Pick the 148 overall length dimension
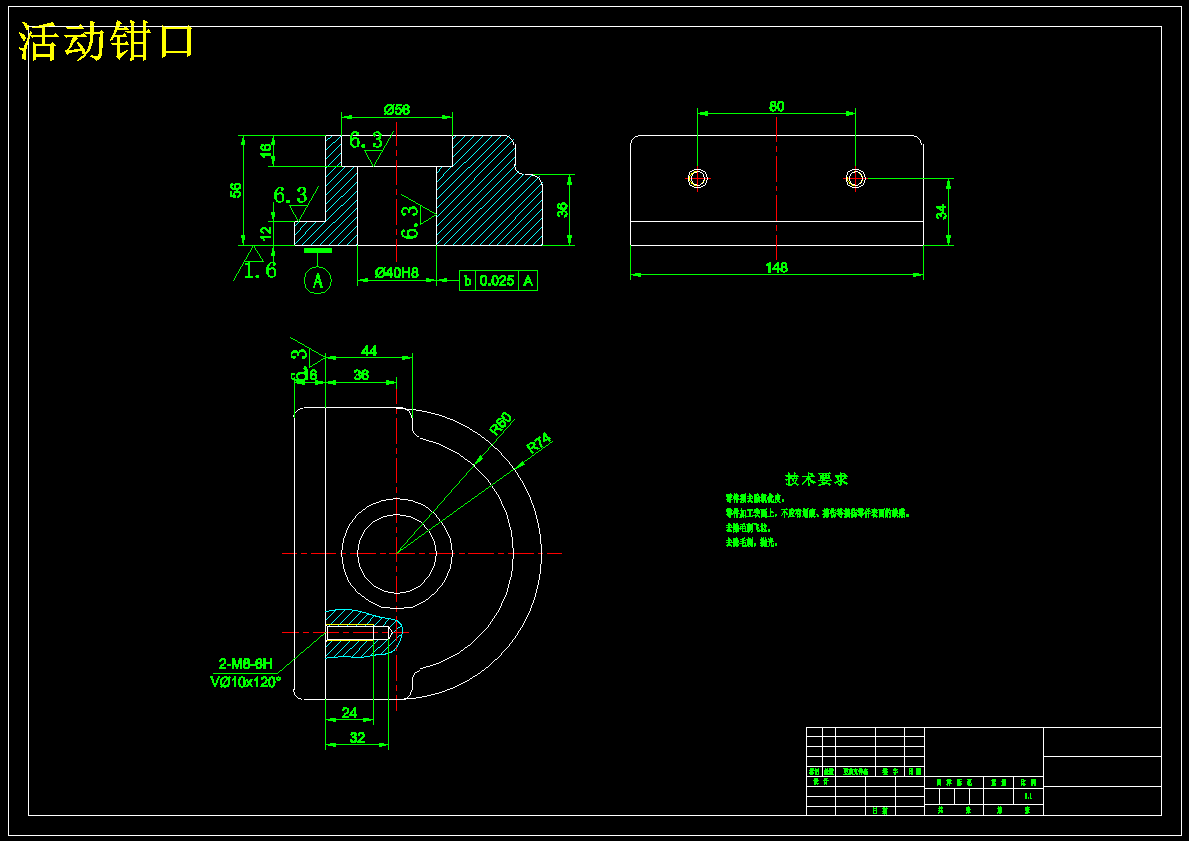Screen dimensions: 1189x841 777,268
